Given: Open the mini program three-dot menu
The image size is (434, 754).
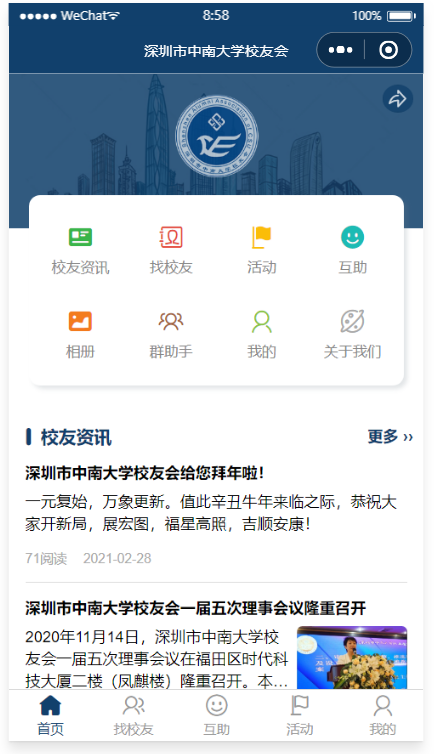Looking at the screenshot, I should [340, 50].
